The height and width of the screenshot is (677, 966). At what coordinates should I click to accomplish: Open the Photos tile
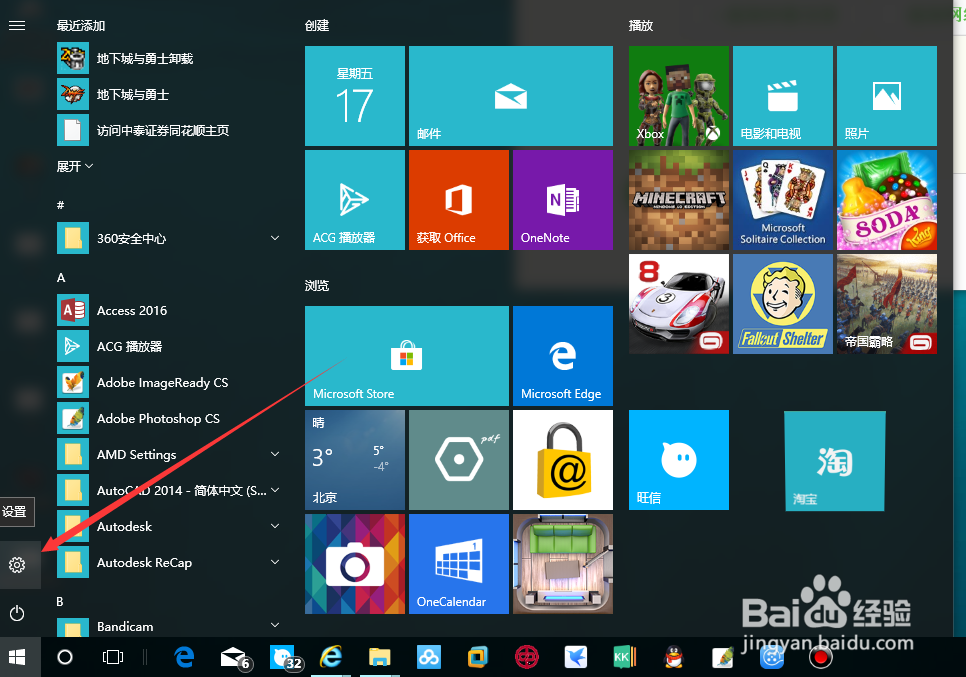pos(887,96)
